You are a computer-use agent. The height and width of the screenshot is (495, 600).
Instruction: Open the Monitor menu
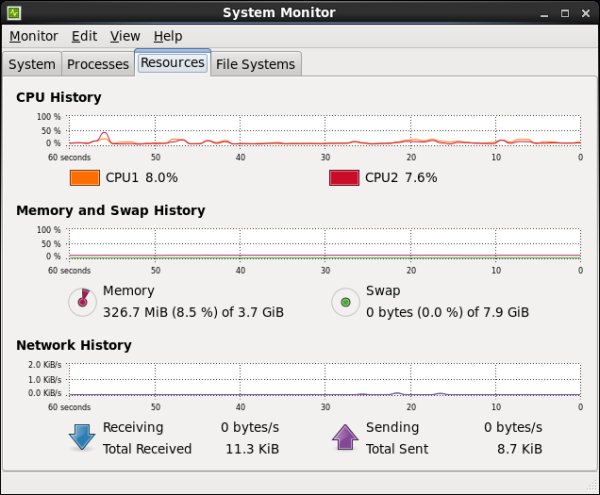(x=34, y=36)
